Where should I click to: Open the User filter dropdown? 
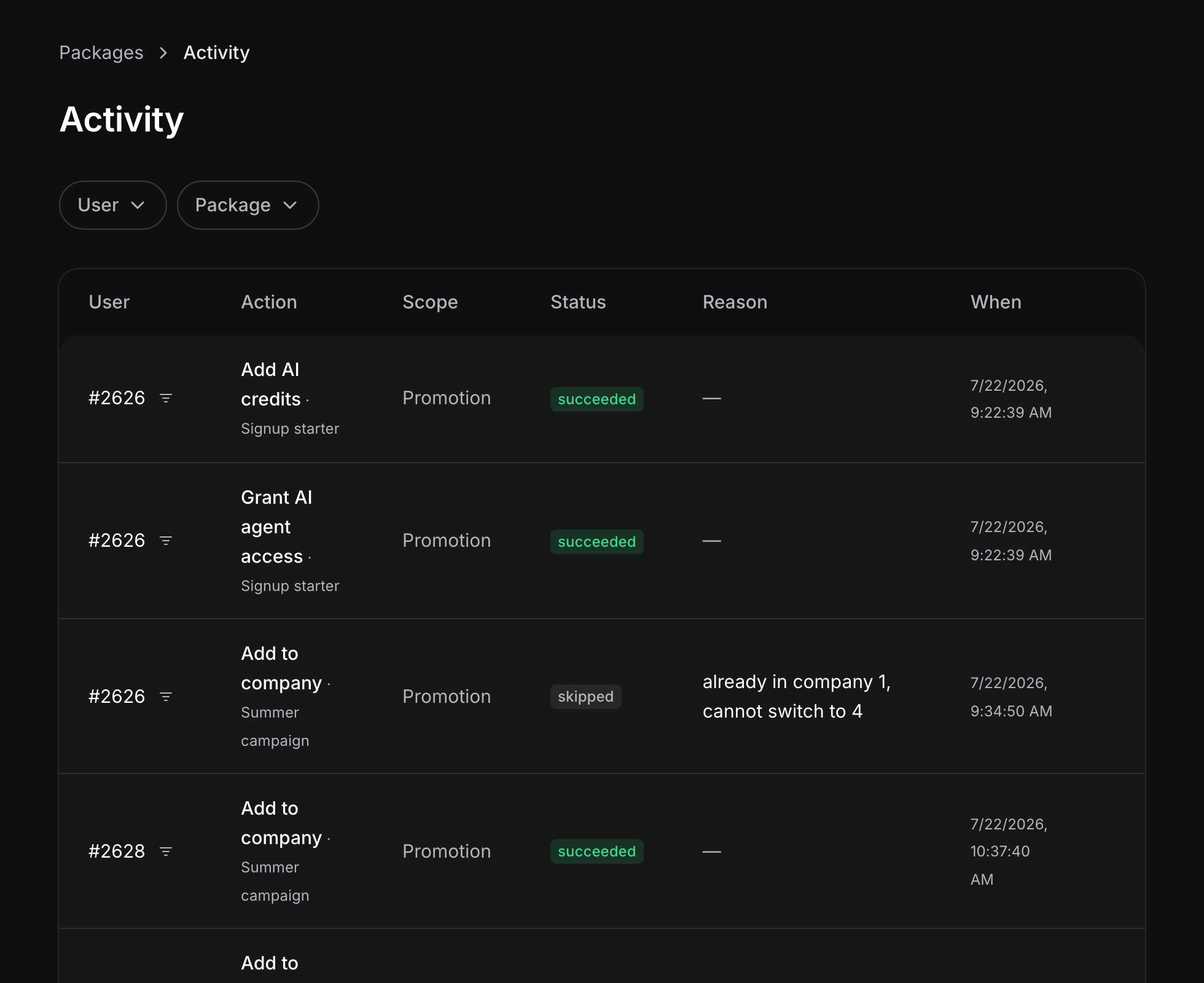pyautogui.click(x=113, y=205)
